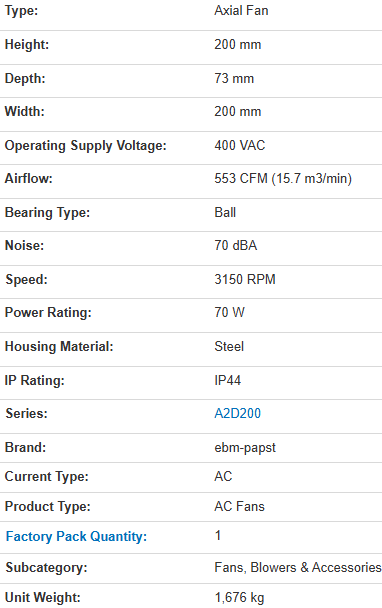Select the Current Type label
Viewport: 382px width, 608px height.
click(47, 477)
